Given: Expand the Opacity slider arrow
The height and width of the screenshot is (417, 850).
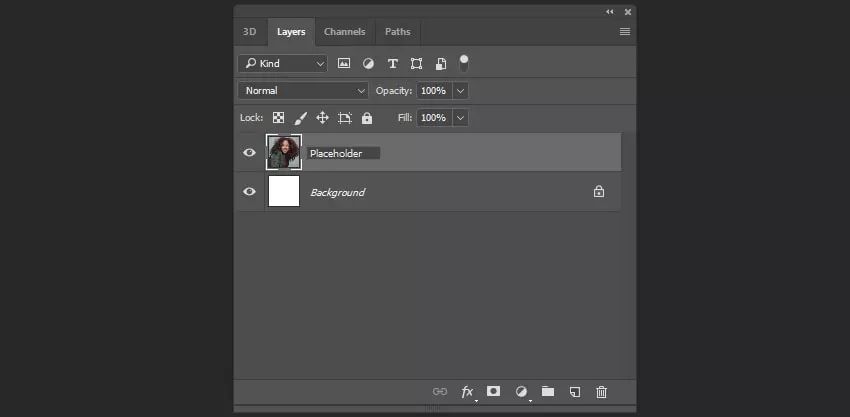Looking at the screenshot, I should 460,91.
